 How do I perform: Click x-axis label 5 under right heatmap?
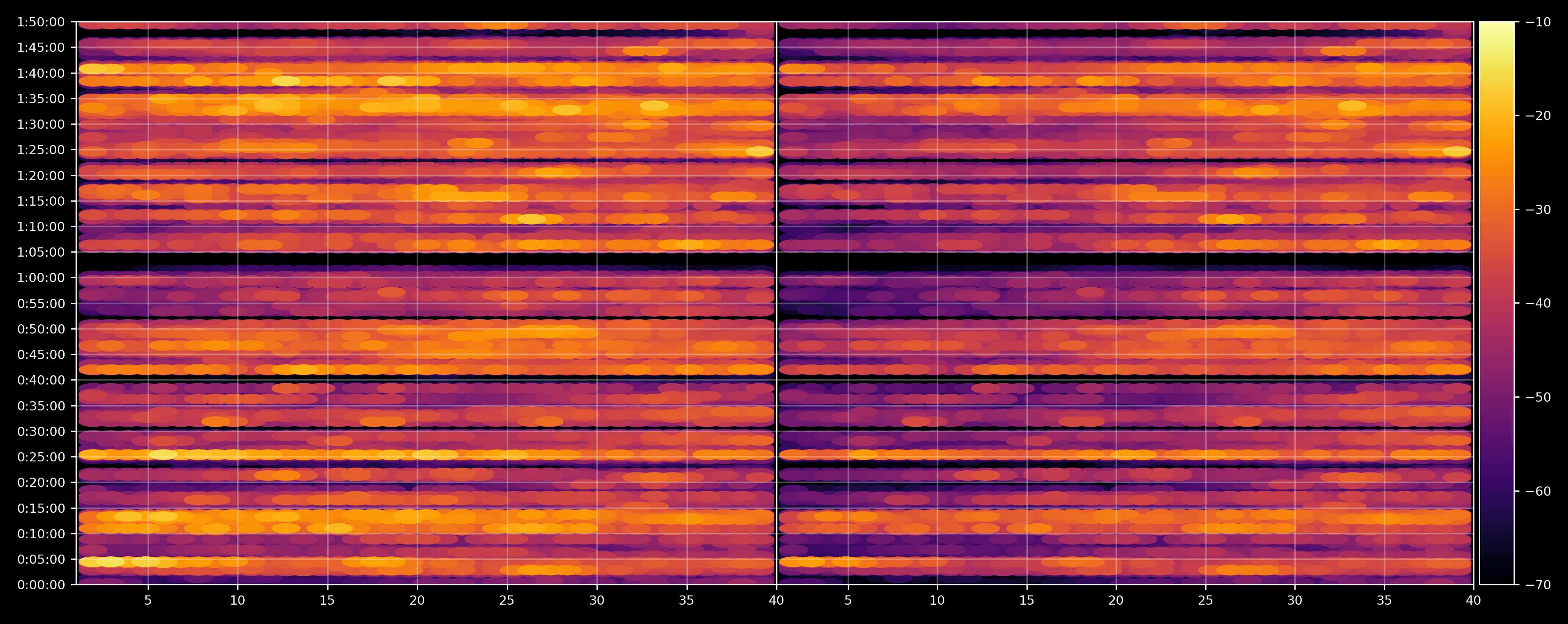(848, 601)
